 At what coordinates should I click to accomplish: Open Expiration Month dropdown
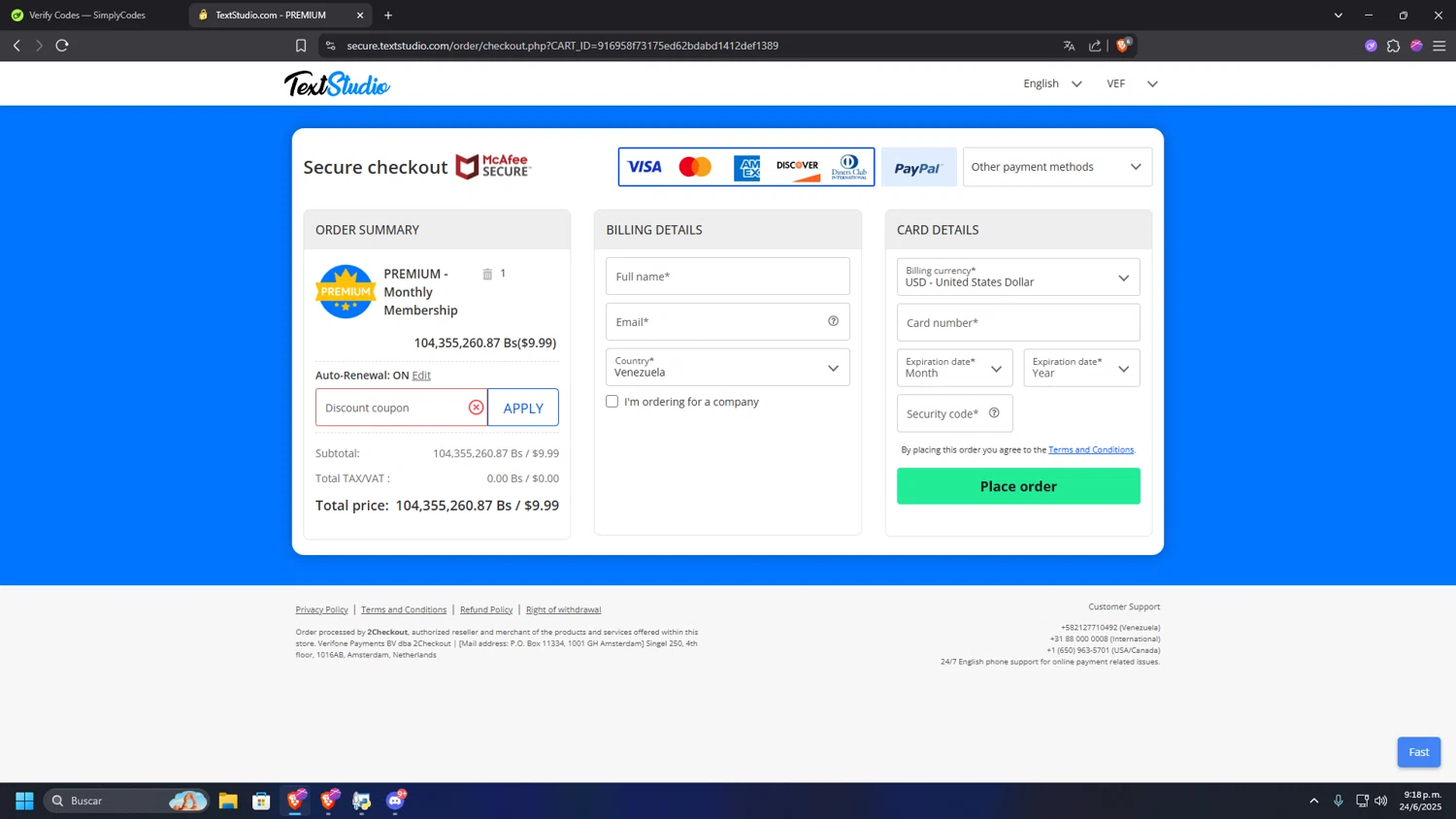coord(954,368)
